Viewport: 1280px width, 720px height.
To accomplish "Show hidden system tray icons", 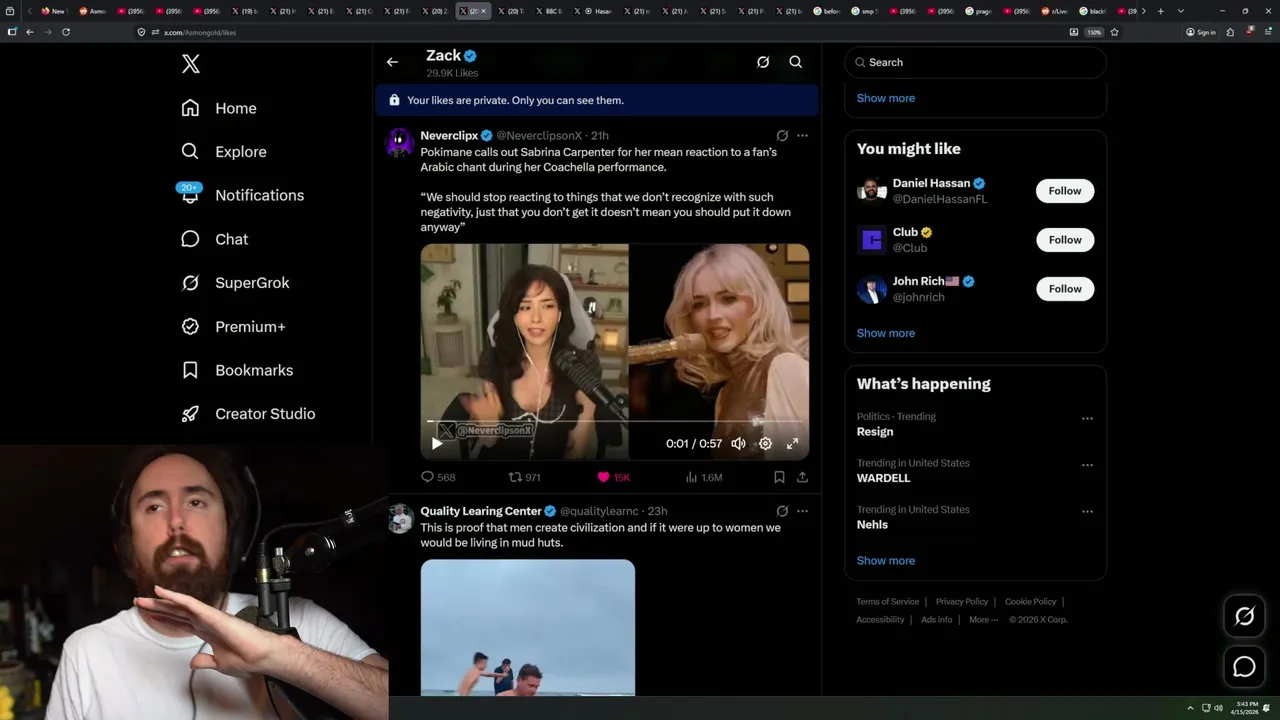I will (x=1190, y=708).
